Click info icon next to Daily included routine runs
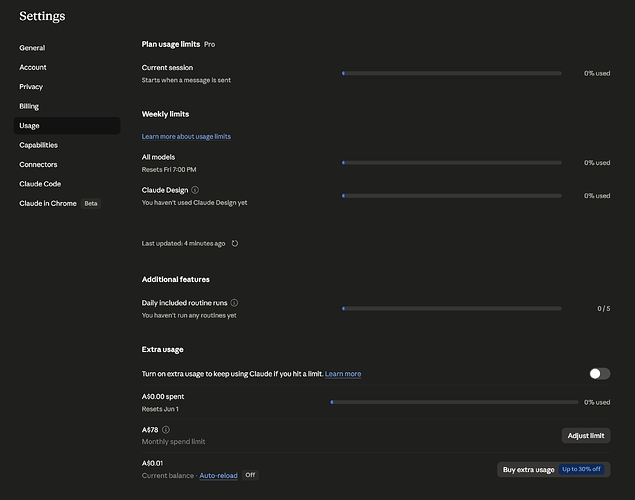This screenshot has height=500, width=635. pos(234,303)
